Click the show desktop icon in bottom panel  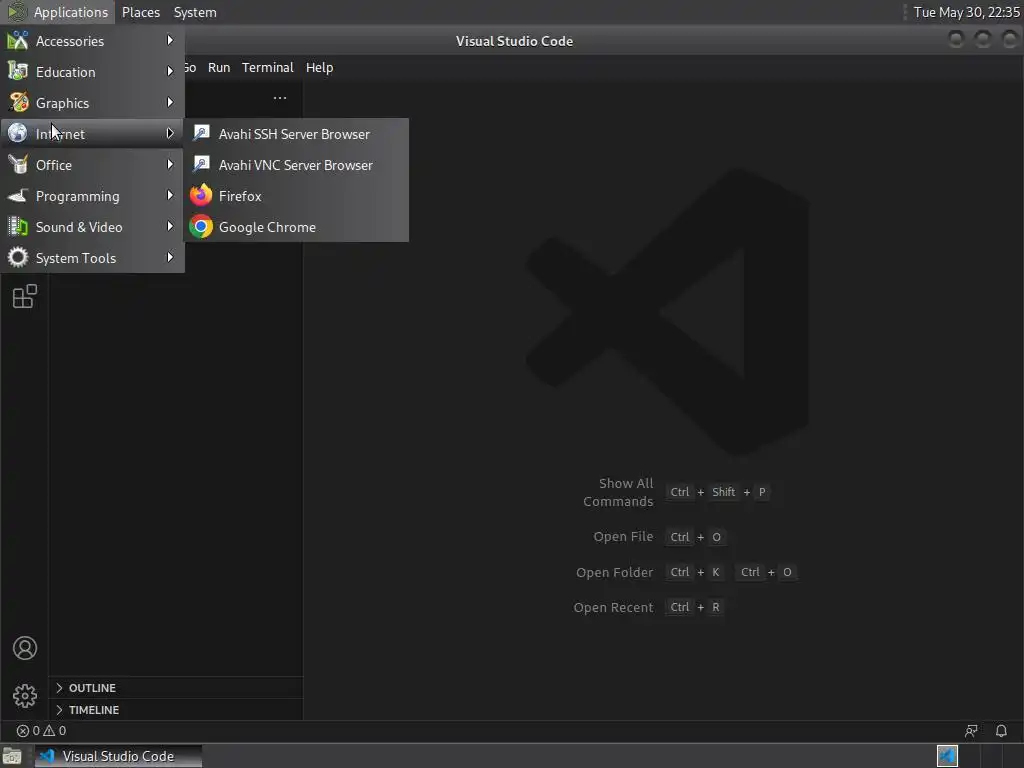pyautogui.click(x=12, y=756)
